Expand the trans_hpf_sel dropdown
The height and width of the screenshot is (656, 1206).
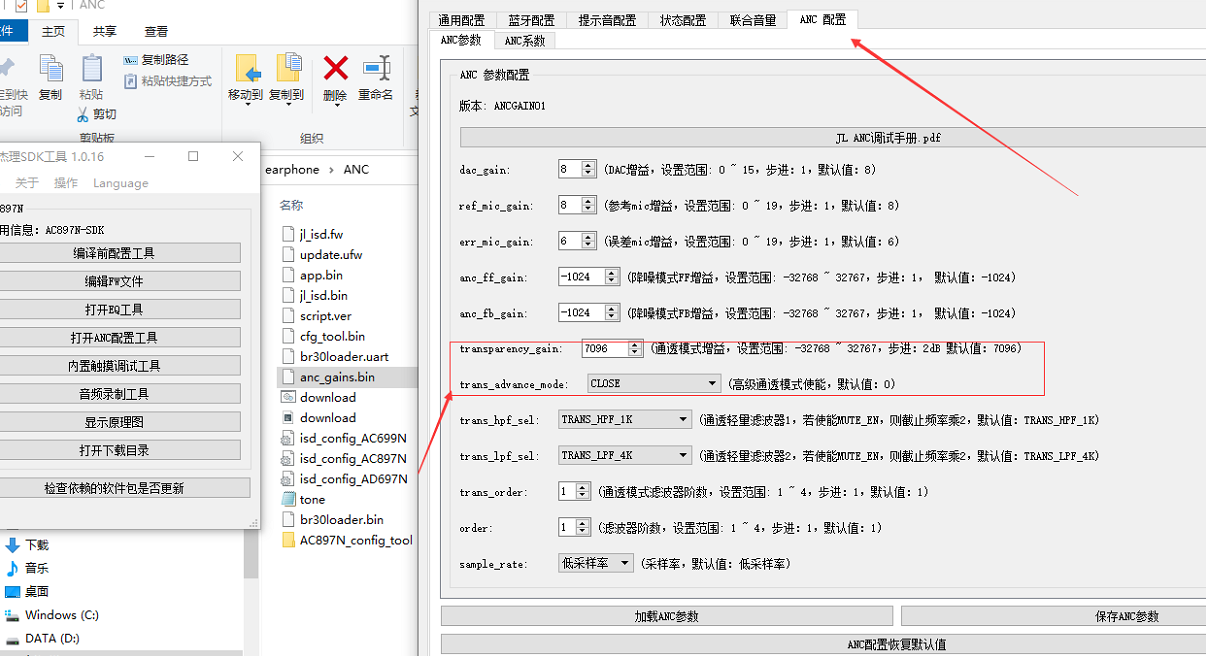coord(625,419)
